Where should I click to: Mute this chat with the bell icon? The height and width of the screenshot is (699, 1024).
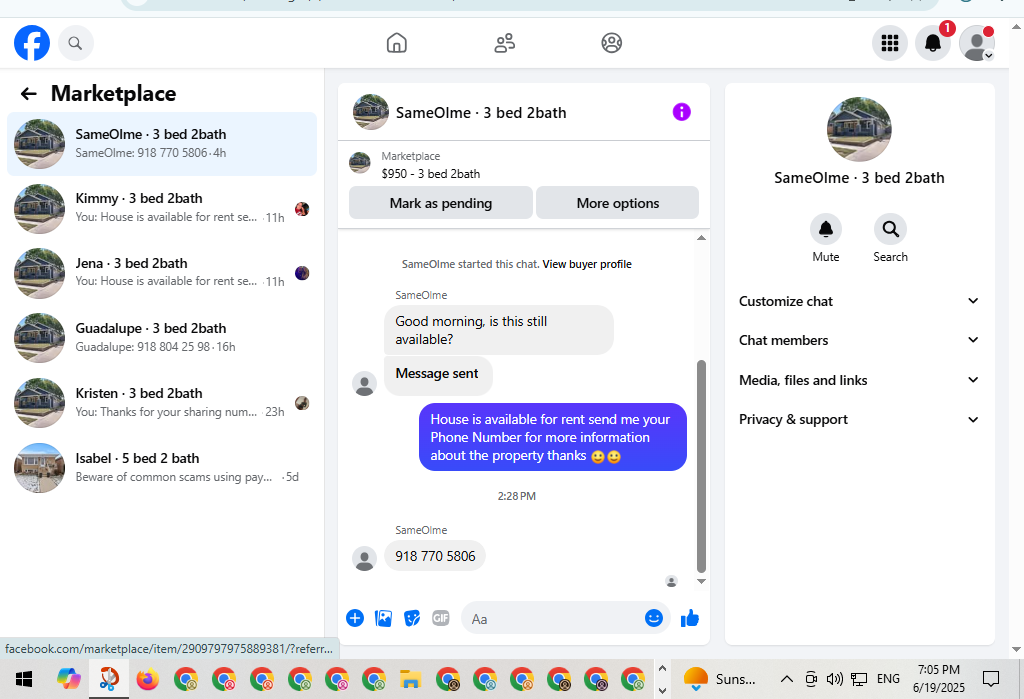click(825, 229)
